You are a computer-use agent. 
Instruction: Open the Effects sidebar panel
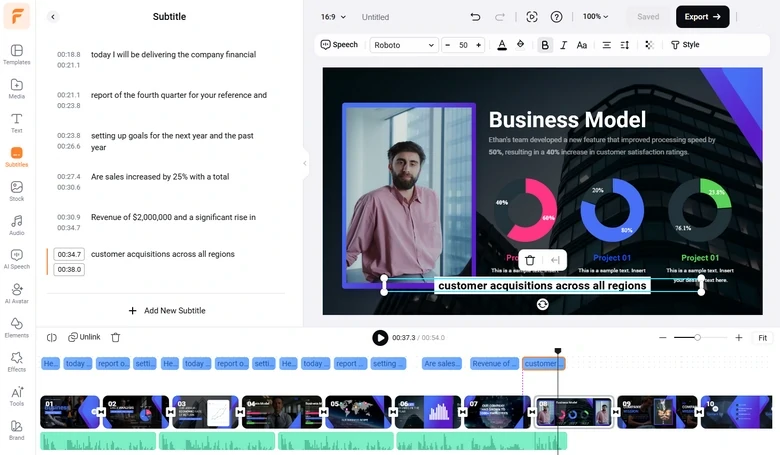pyautogui.click(x=16, y=362)
